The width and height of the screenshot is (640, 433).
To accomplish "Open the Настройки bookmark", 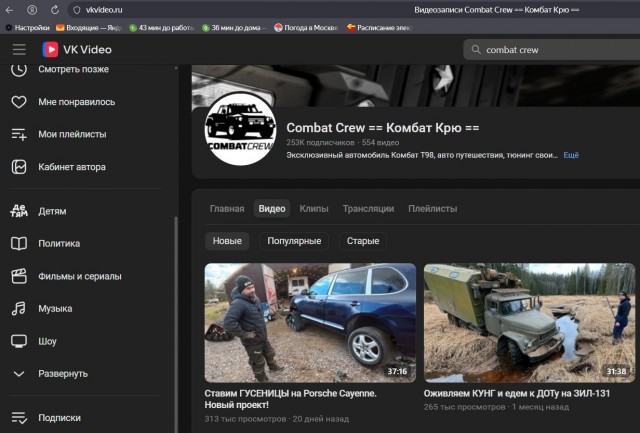I will pyautogui.click(x=27, y=28).
